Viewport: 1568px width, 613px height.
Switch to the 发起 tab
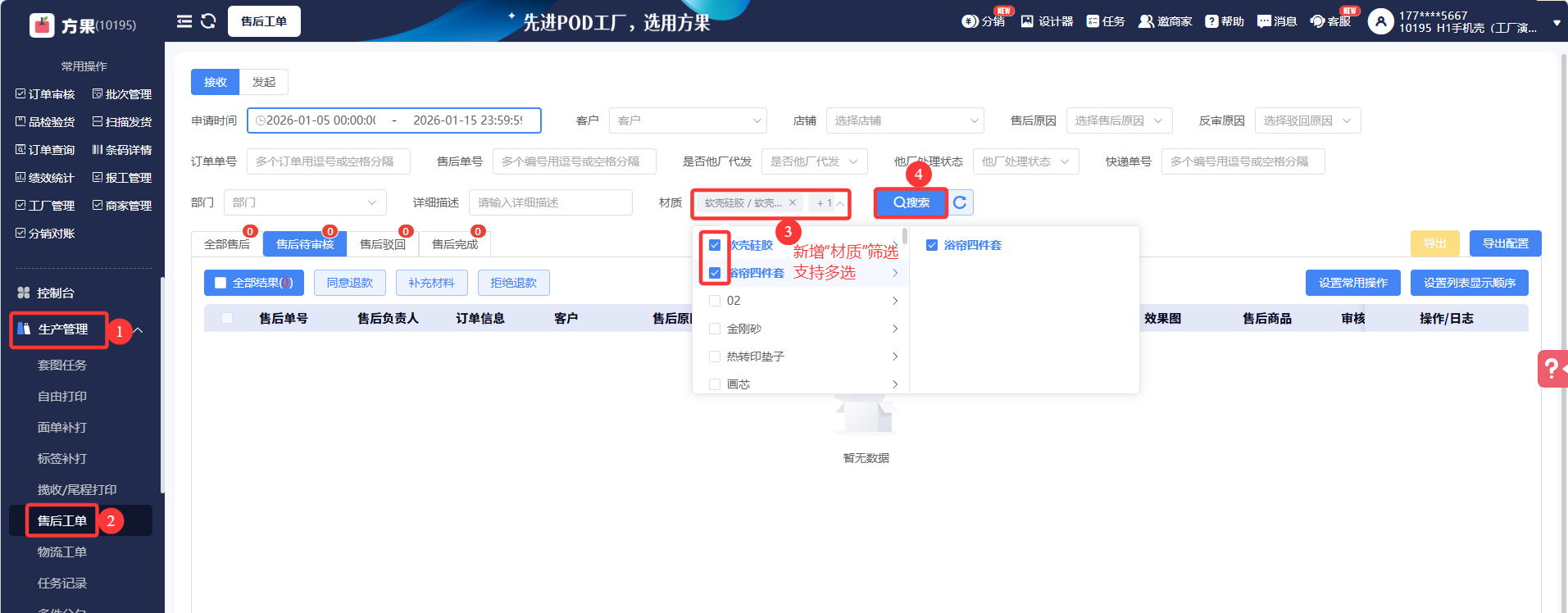point(263,82)
